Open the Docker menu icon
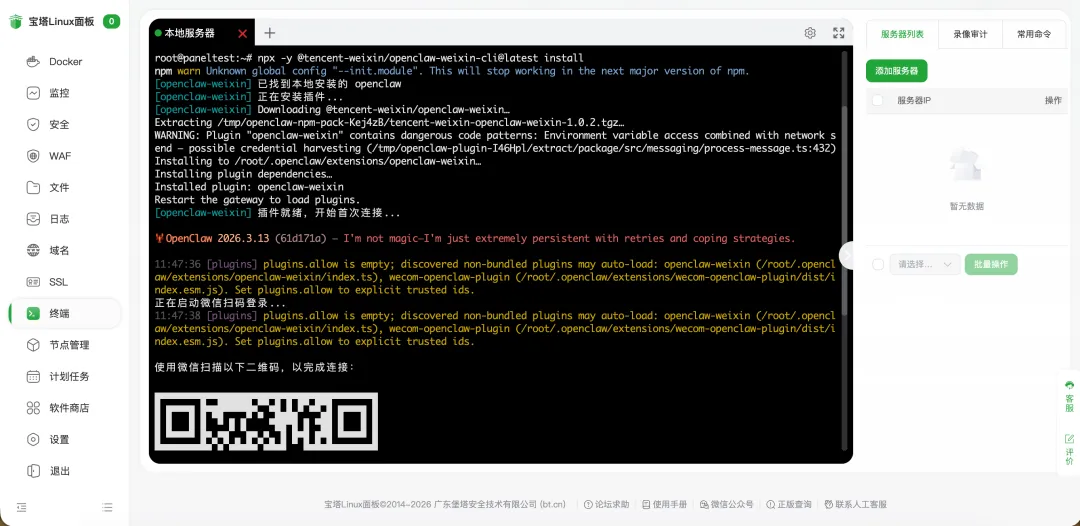Image resolution: width=1080 pixels, height=526 pixels. (33, 61)
